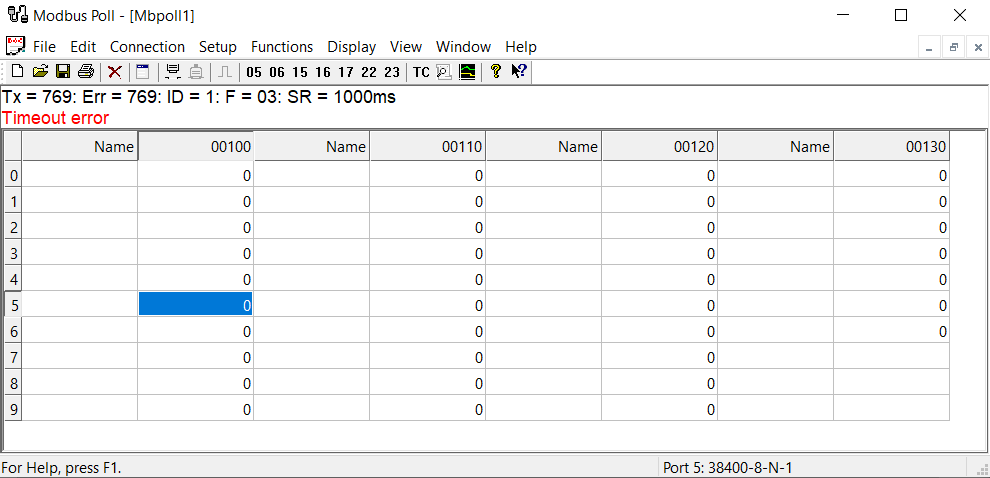Click function 16 toolbar button

click(322, 72)
